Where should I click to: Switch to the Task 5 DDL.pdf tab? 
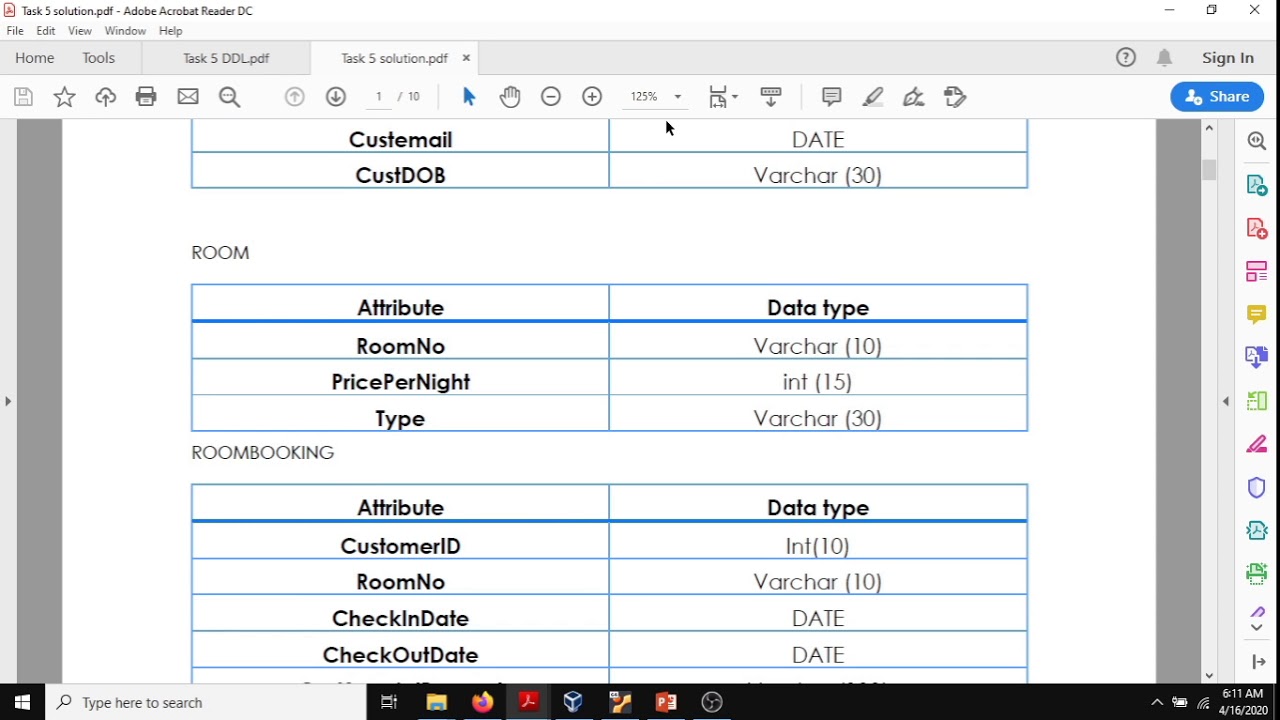[226, 58]
